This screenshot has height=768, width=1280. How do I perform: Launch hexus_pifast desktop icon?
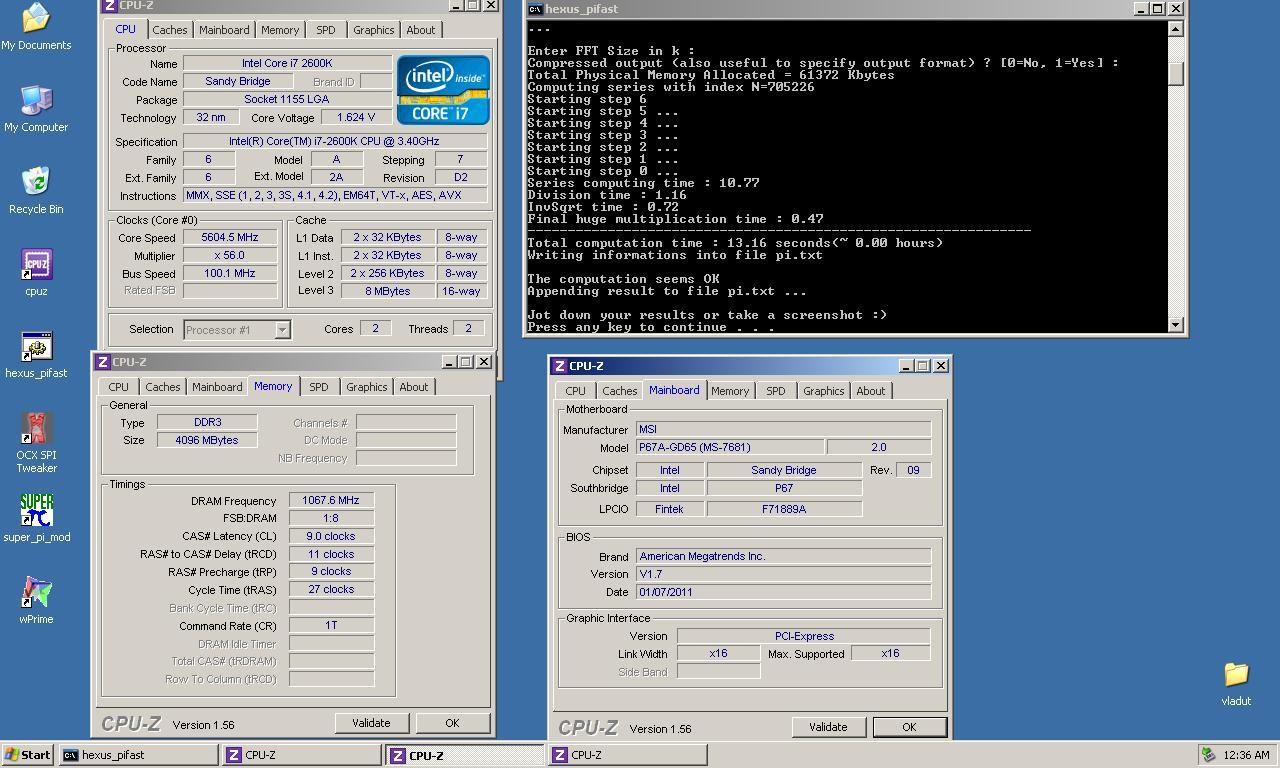click(x=36, y=355)
